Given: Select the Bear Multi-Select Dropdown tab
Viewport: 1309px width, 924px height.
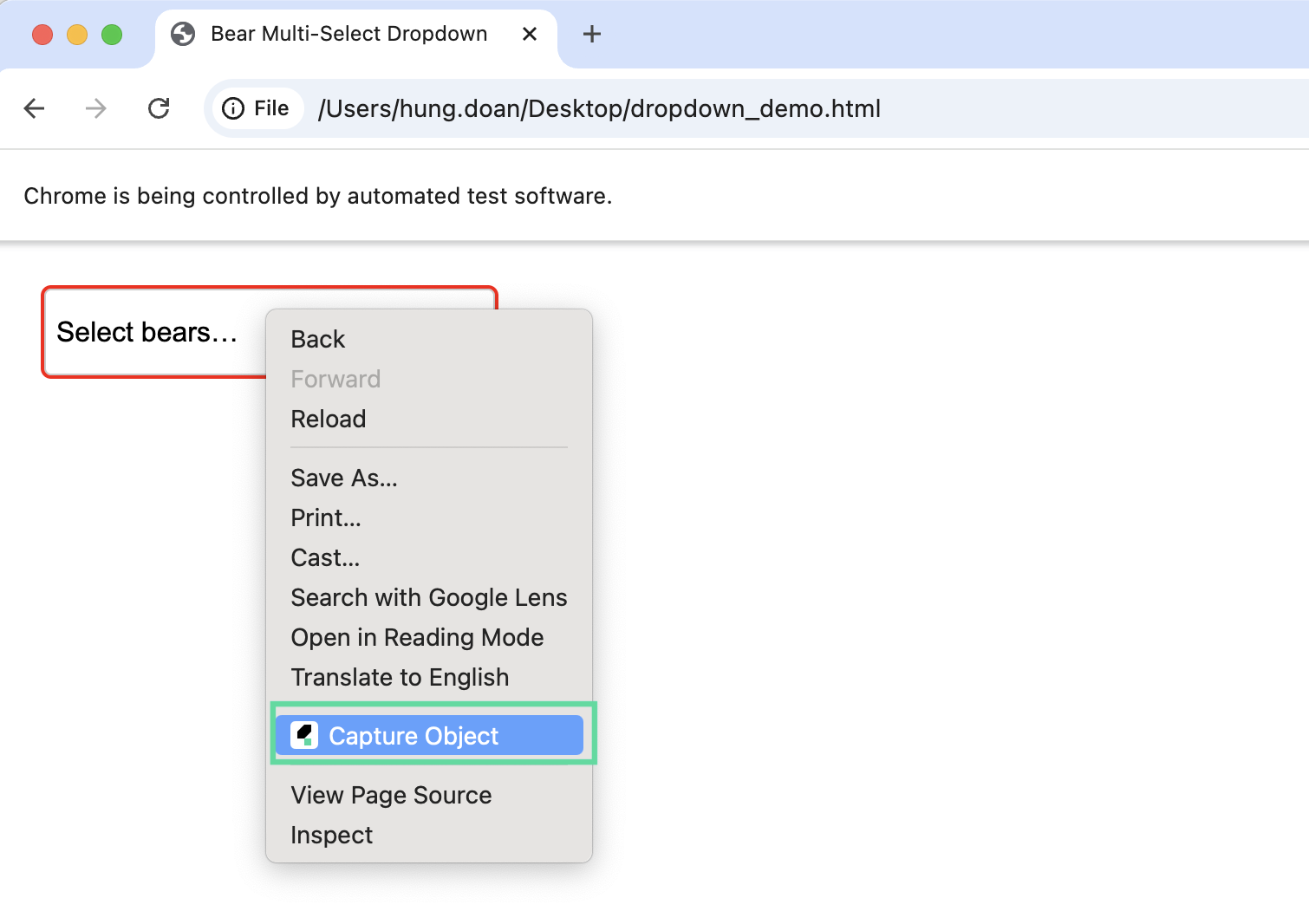Looking at the screenshot, I should pyautogui.click(x=348, y=34).
